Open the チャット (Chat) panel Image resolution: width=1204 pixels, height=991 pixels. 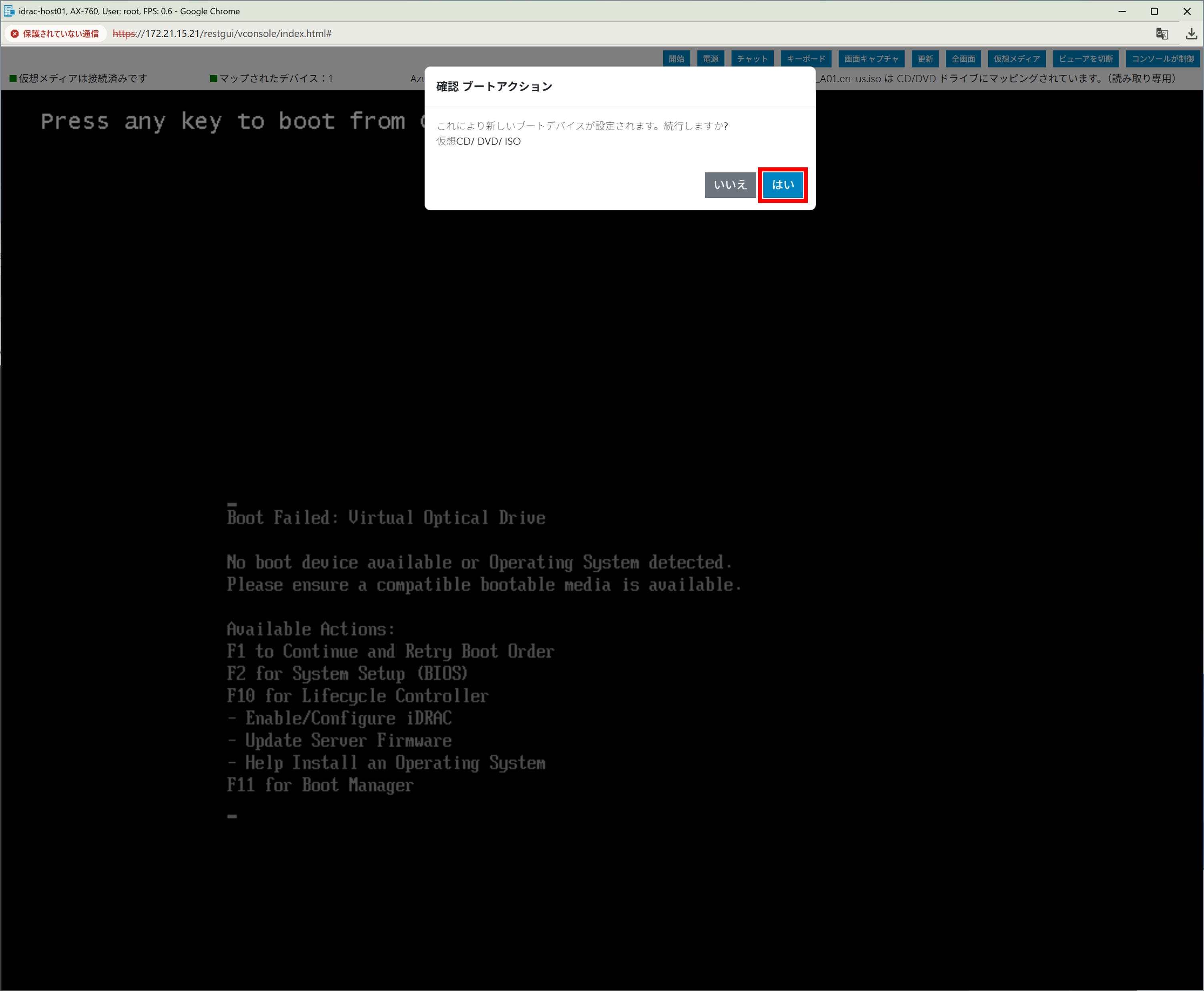(752, 59)
